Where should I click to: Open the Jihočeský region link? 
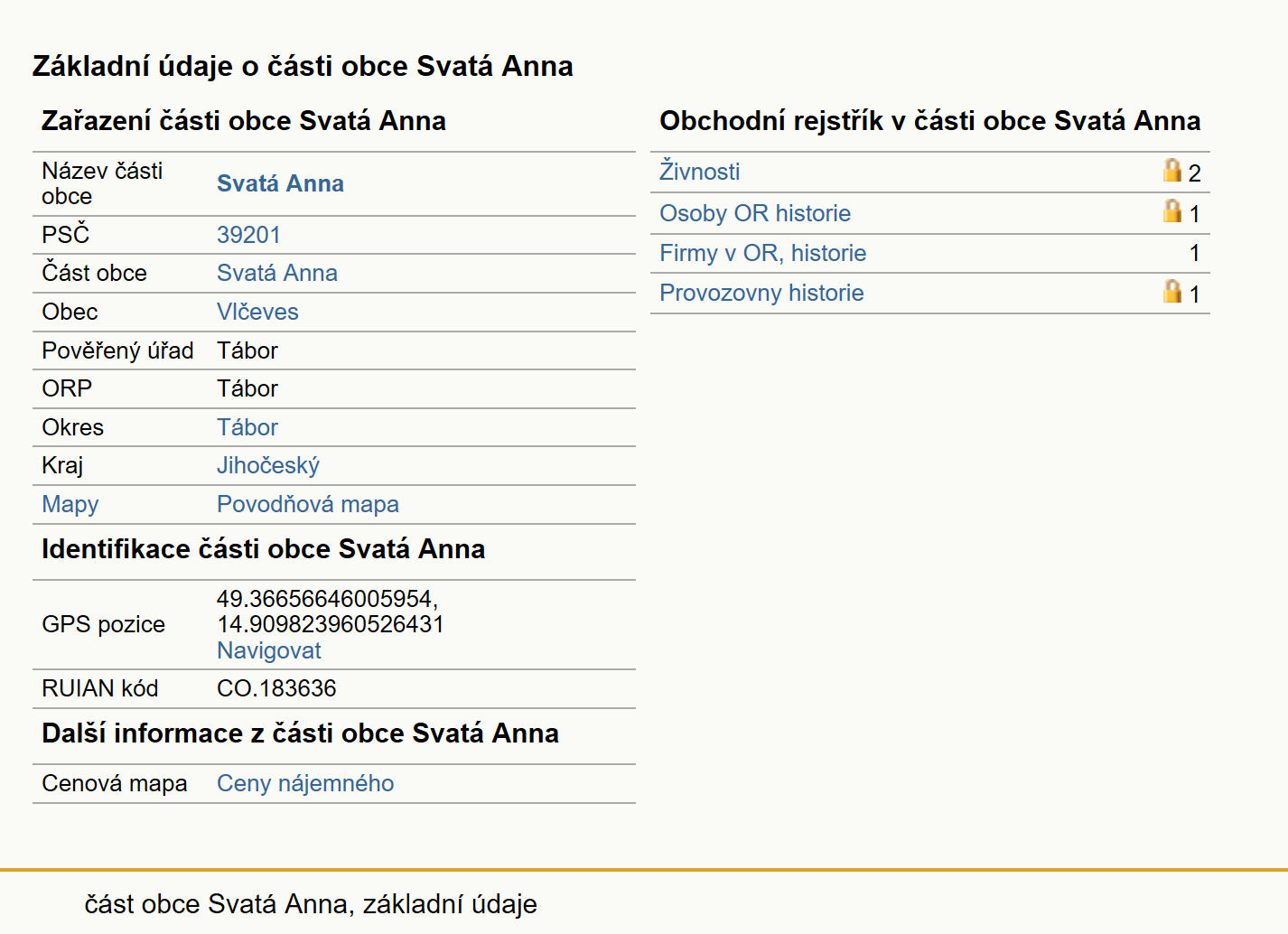tap(268, 466)
